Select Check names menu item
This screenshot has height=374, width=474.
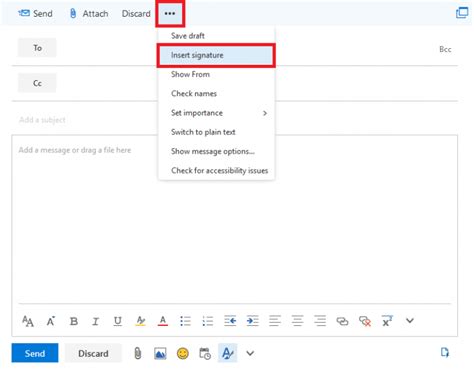point(216,94)
